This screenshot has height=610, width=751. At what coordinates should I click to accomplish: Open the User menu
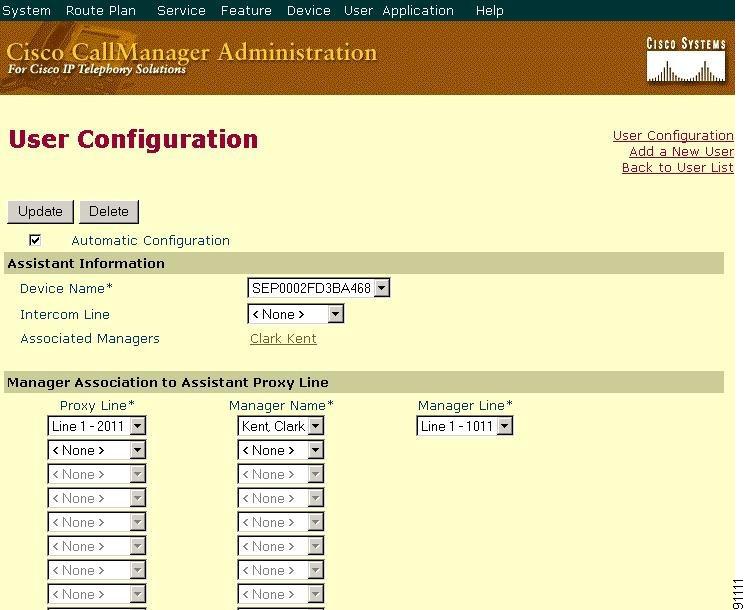click(x=358, y=11)
